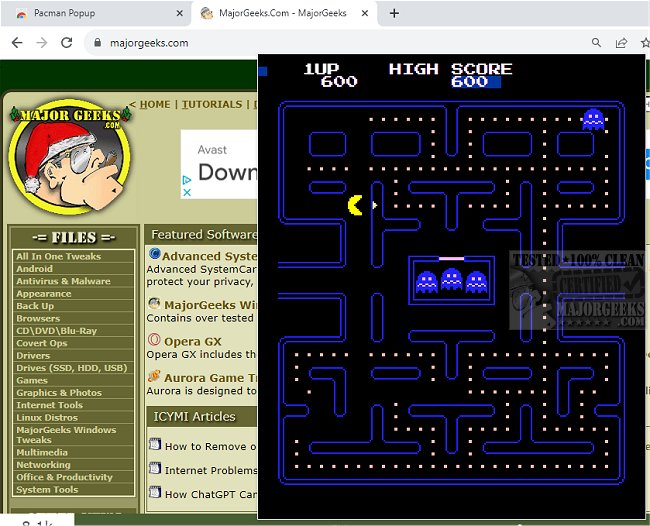Click the 1UP score of 600
The width and height of the screenshot is (650, 526).
tap(339, 81)
